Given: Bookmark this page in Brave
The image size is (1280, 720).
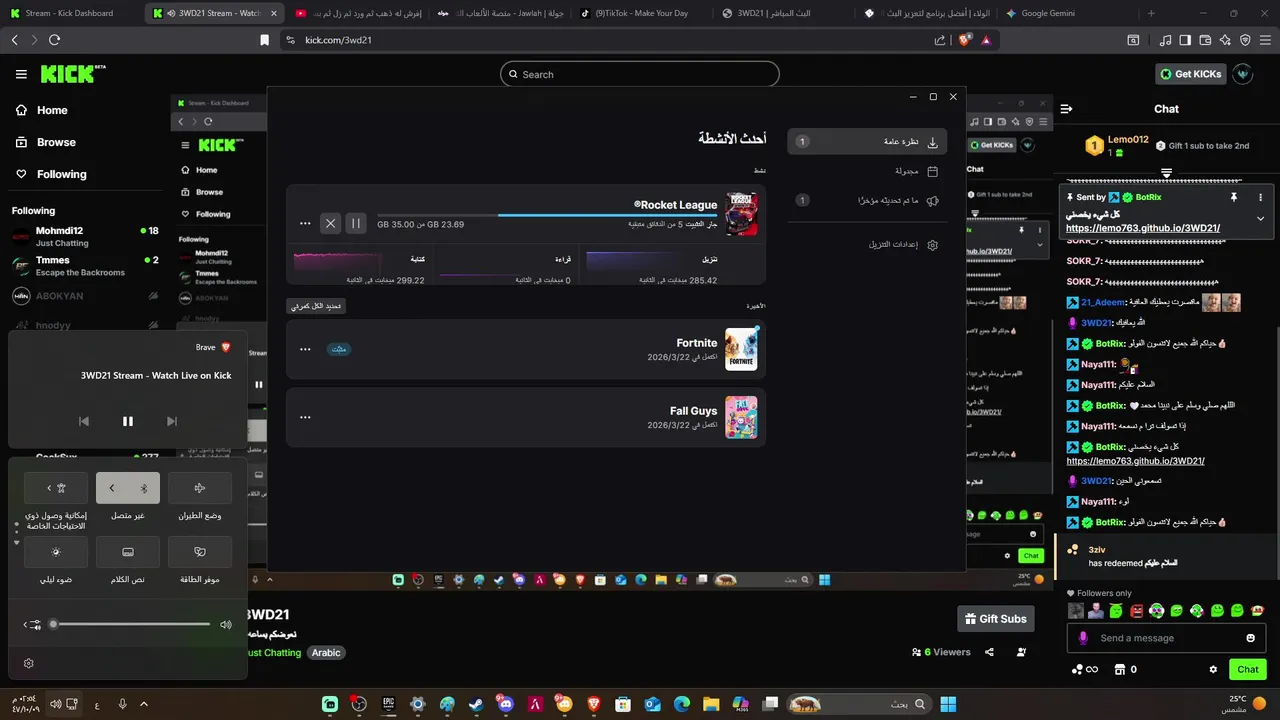Looking at the screenshot, I should pos(264,40).
